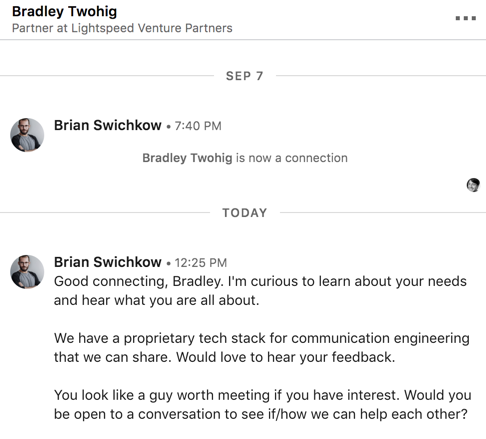Click the 'Good connecting, Bradley' message line
This screenshot has width=486, height=439.
tap(260, 282)
